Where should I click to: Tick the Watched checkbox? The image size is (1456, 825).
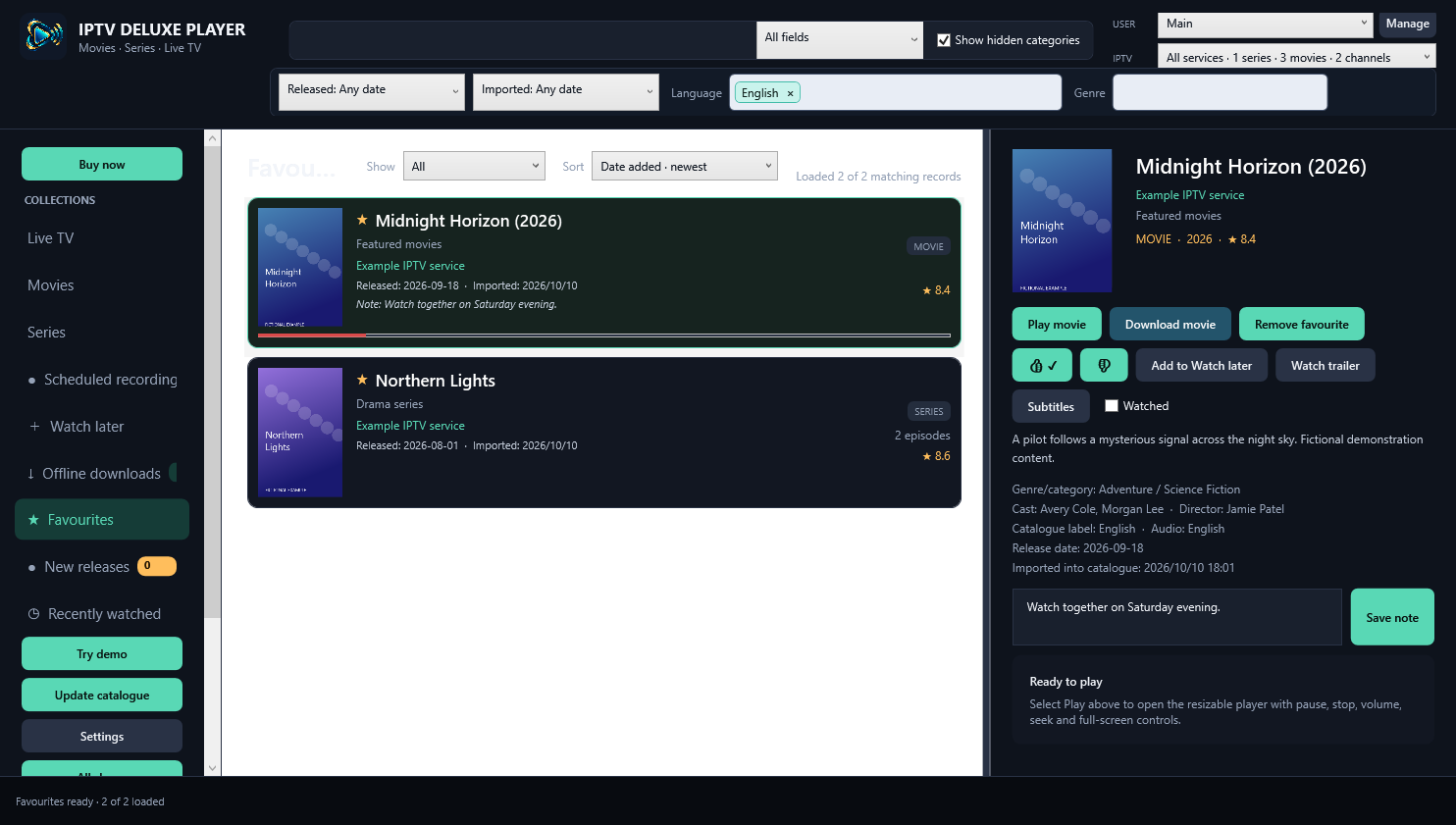[1112, 405]
